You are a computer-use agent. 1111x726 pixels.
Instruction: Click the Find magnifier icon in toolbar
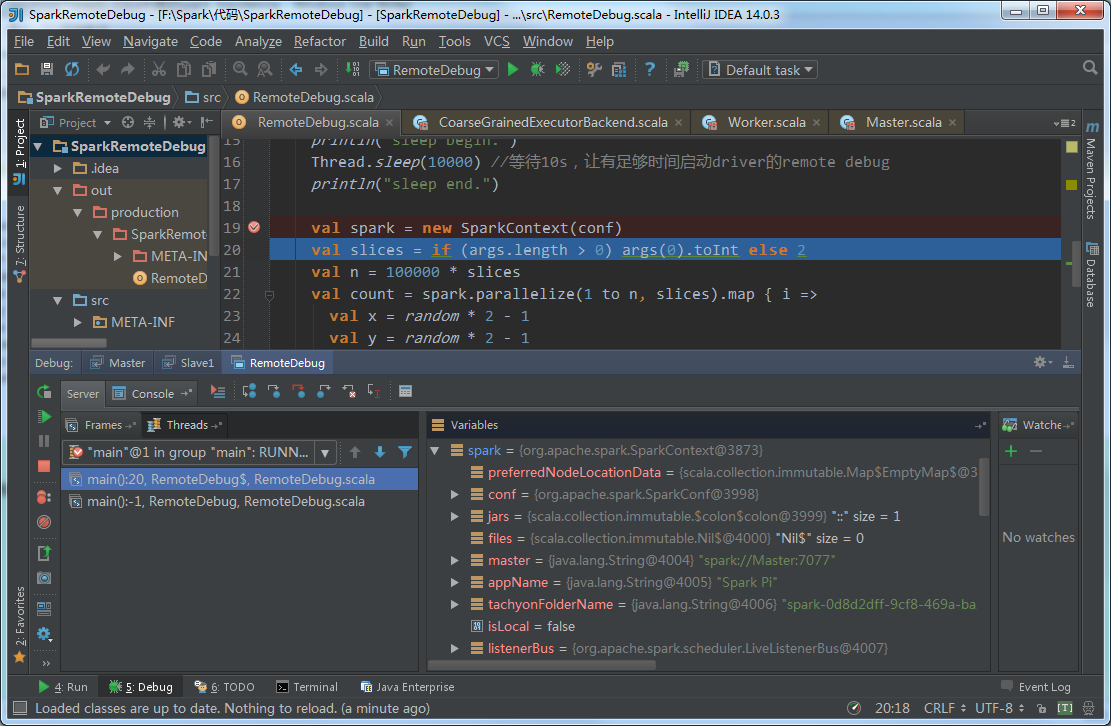240,69
